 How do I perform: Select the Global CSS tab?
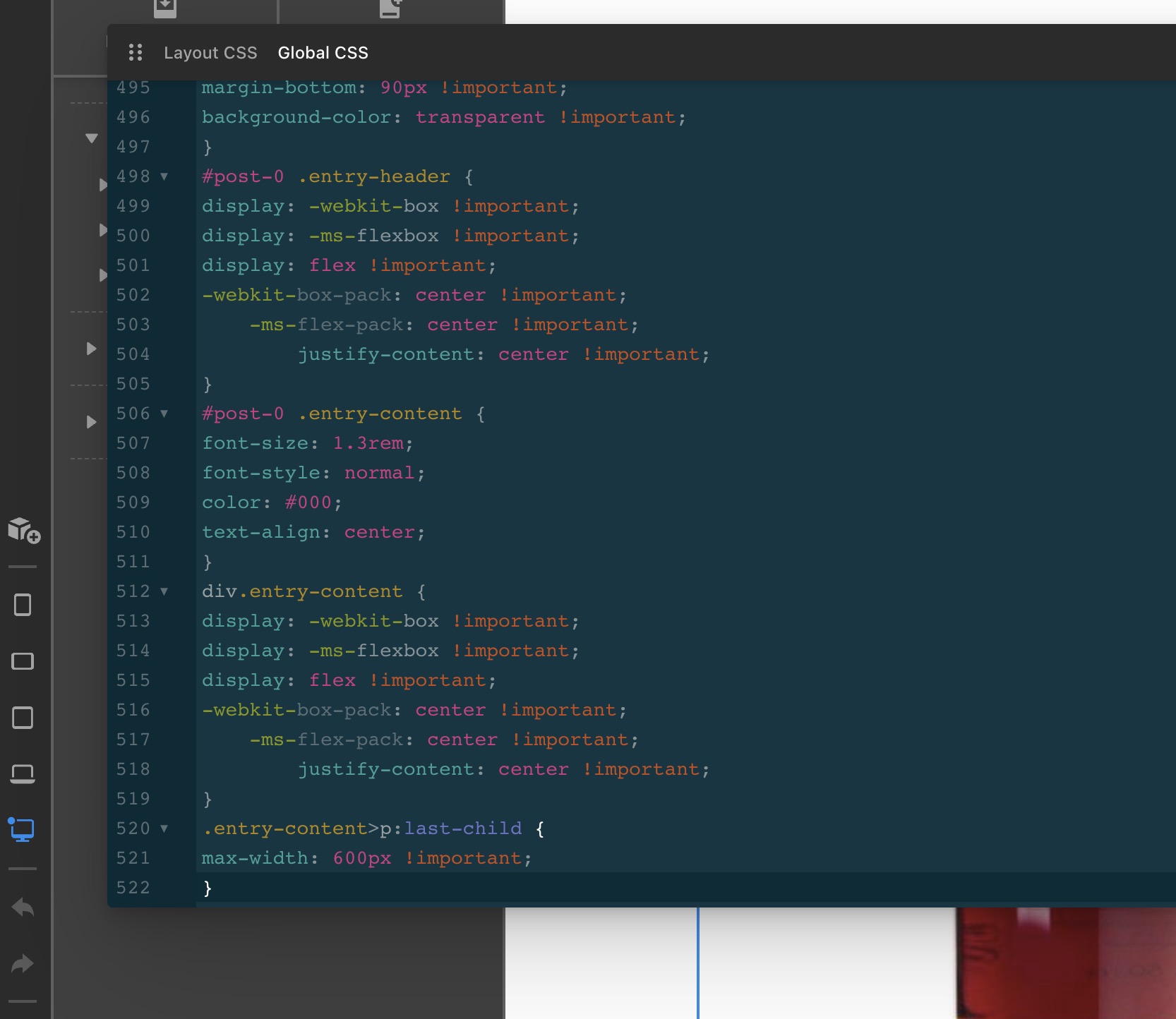click(x=323, y=53)
